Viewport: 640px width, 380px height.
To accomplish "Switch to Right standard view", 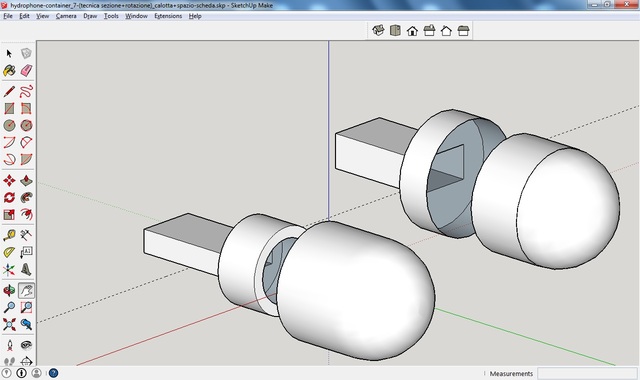I will [x=429, y=31].
